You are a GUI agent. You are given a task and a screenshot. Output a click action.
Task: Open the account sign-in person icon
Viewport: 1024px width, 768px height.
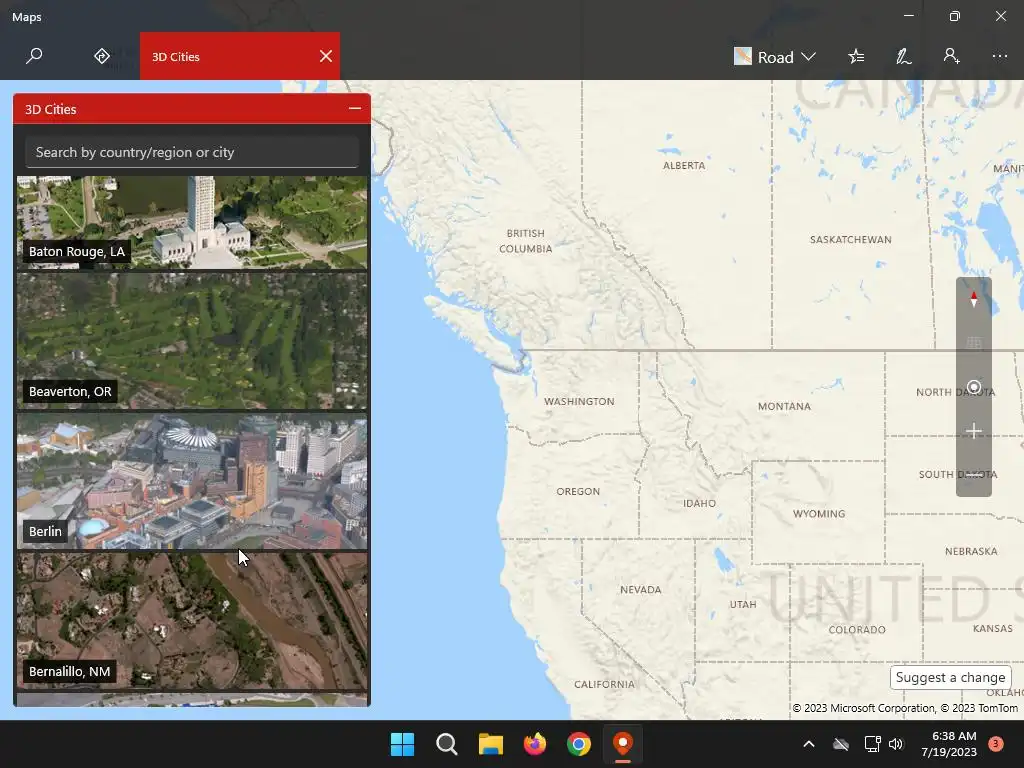point(952,56)
